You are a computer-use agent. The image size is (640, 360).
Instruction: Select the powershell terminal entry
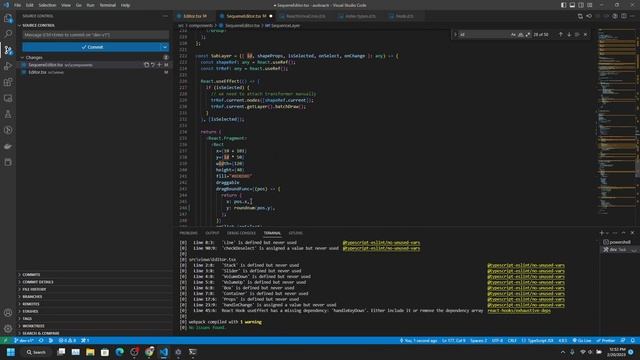tap(619, 242)
